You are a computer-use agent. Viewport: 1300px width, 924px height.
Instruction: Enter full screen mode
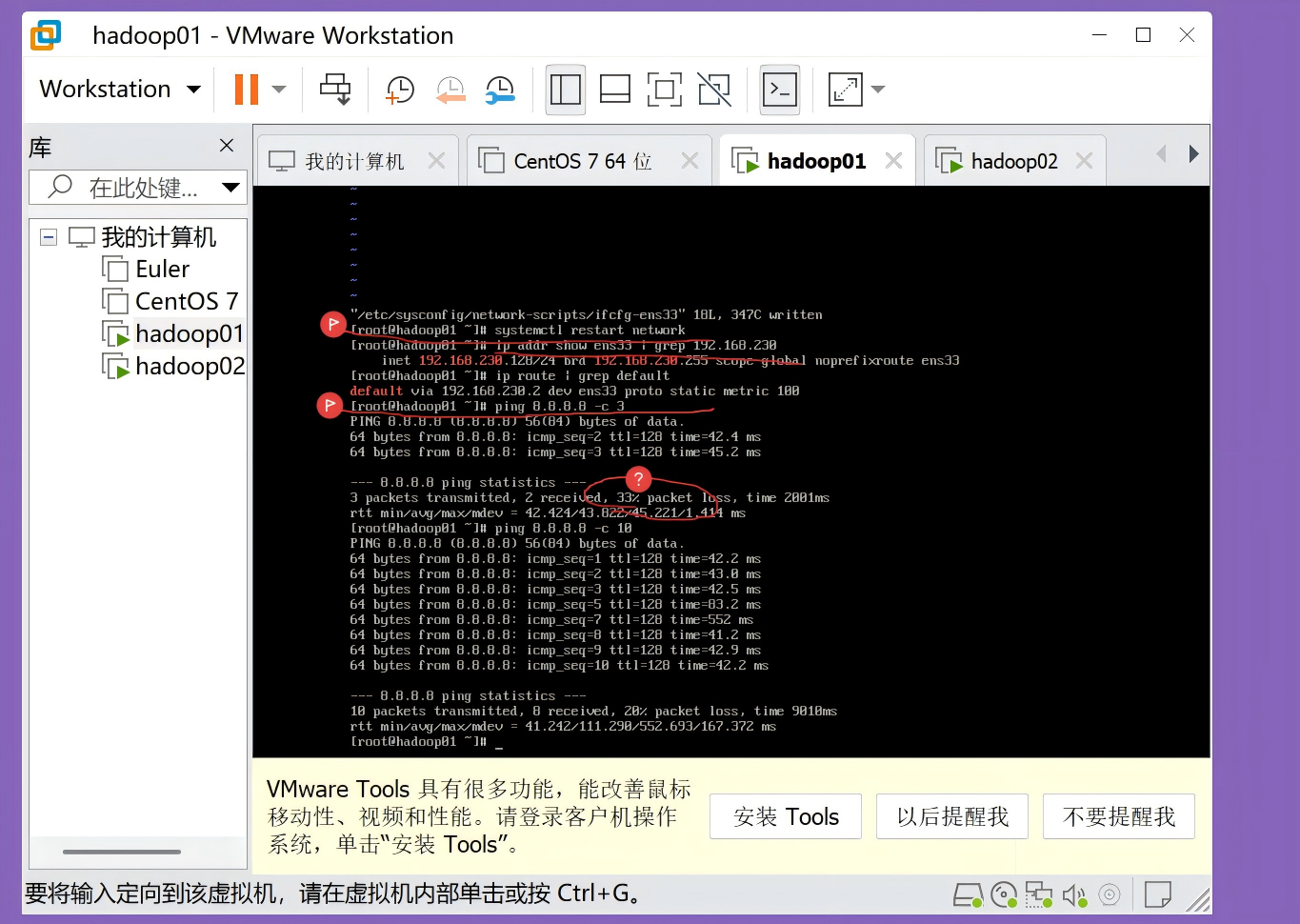665,90
